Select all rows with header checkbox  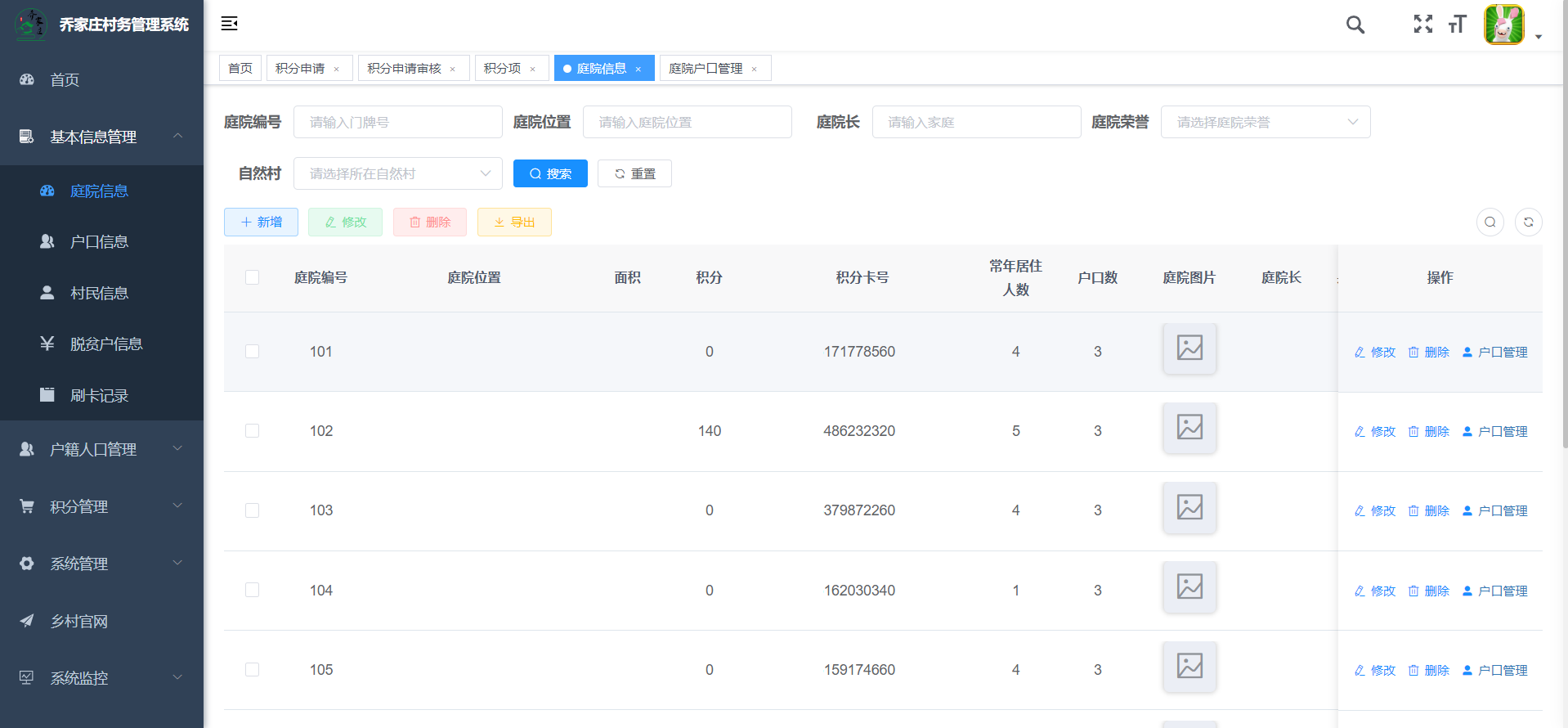click(x=252, y=277)
